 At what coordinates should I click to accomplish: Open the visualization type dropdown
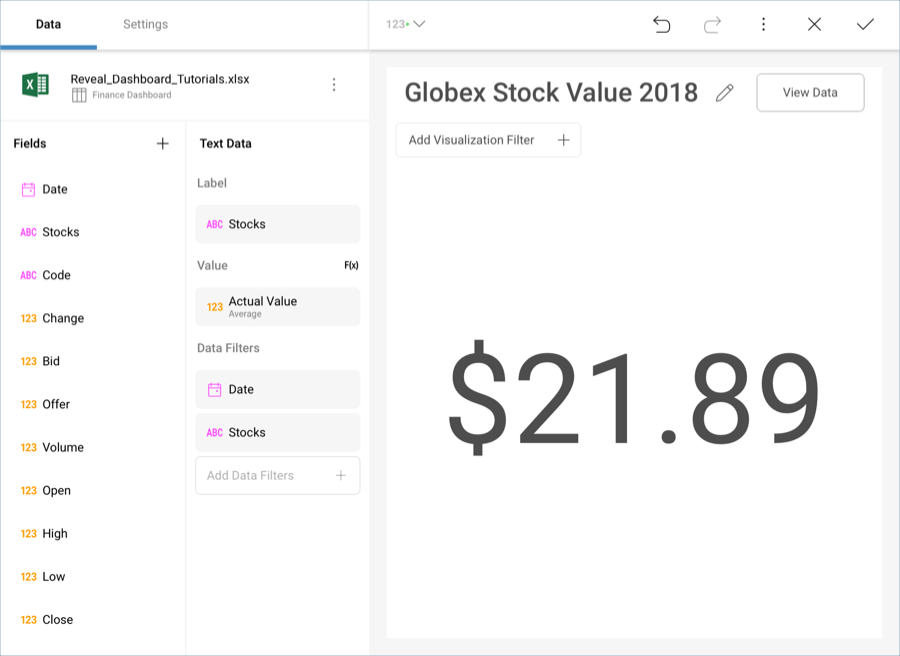[405, 24]
